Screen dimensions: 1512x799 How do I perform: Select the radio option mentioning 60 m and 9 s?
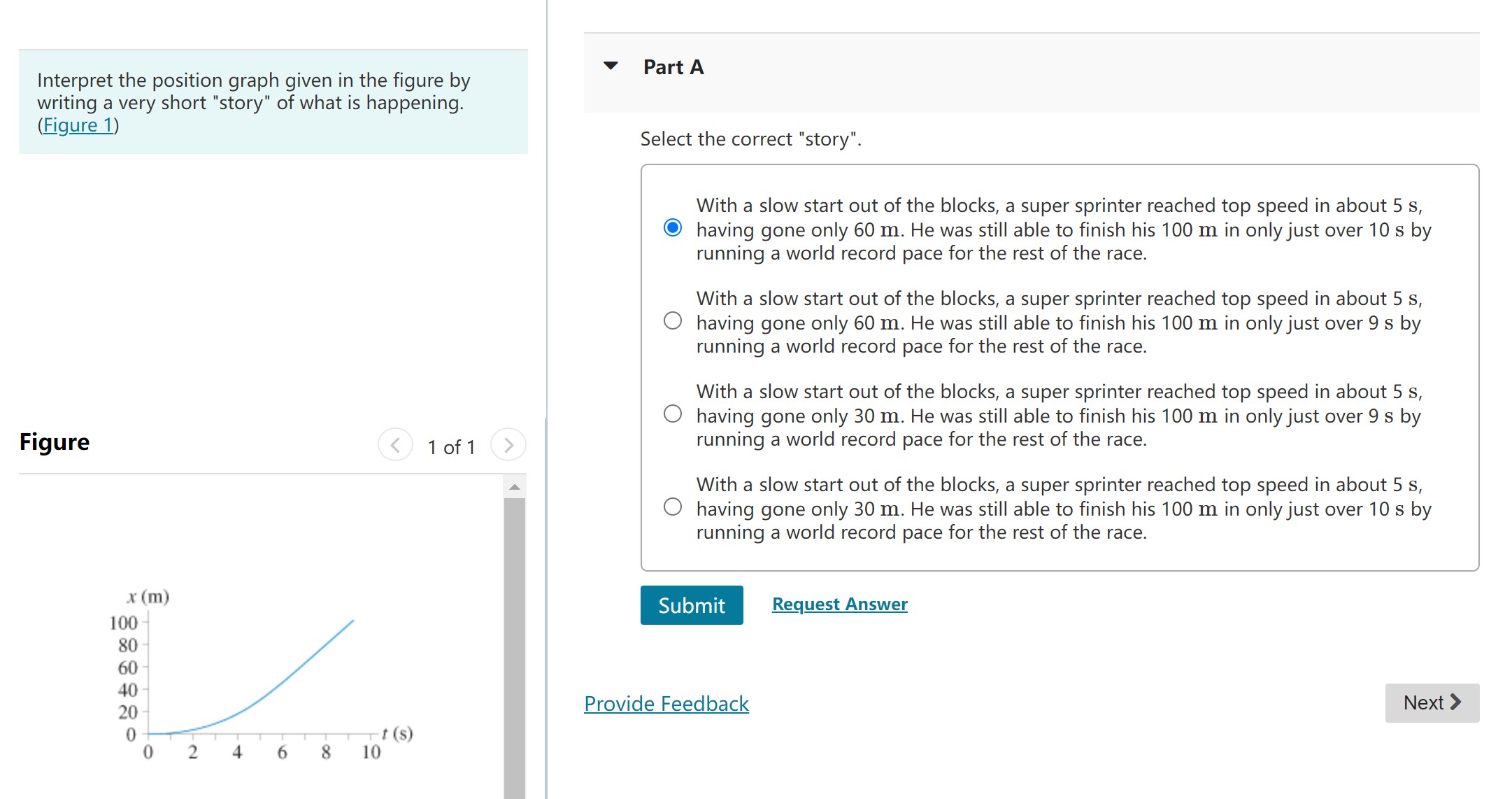(x=671, y=320)
